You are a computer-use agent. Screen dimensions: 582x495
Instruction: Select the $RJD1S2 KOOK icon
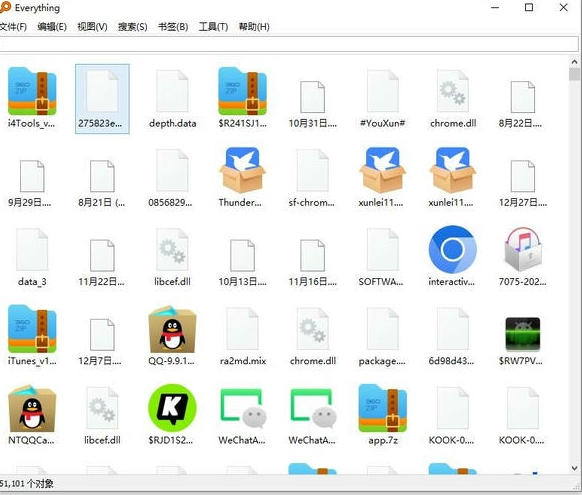[x=172, y=408]
